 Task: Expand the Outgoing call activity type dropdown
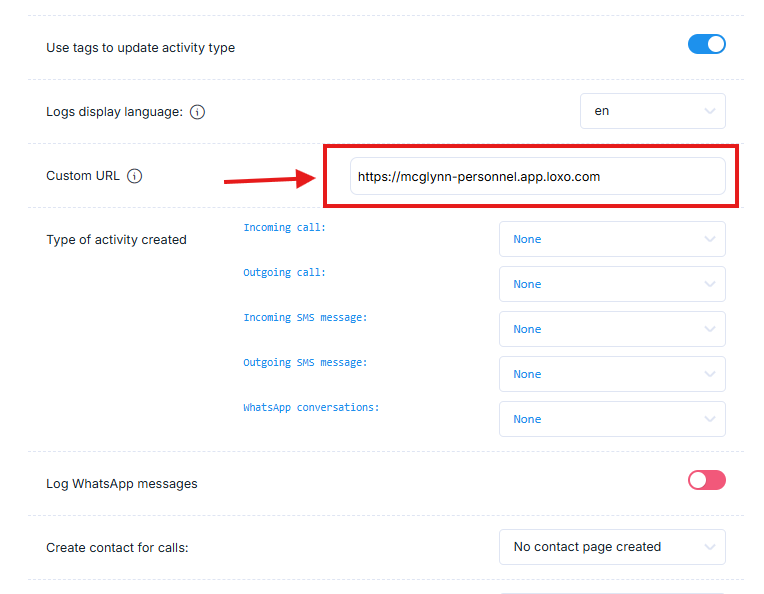coord(612,284)
